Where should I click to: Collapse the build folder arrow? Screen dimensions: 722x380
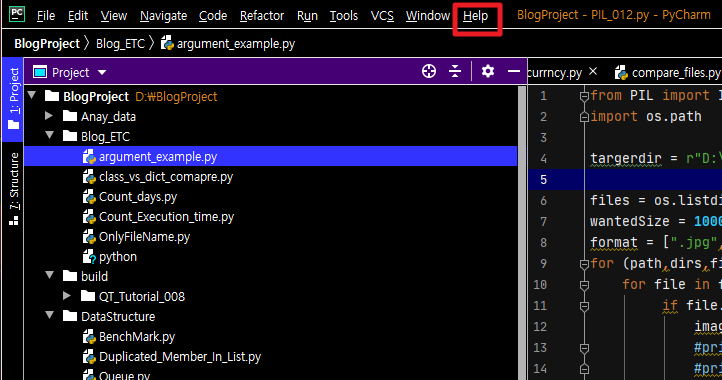[50, 275]
